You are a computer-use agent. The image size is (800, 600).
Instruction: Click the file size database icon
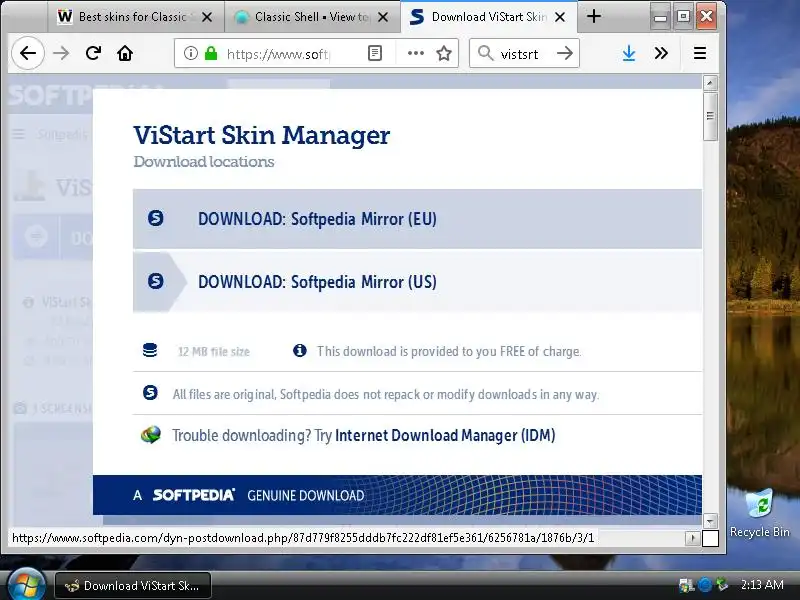[150, 351]
